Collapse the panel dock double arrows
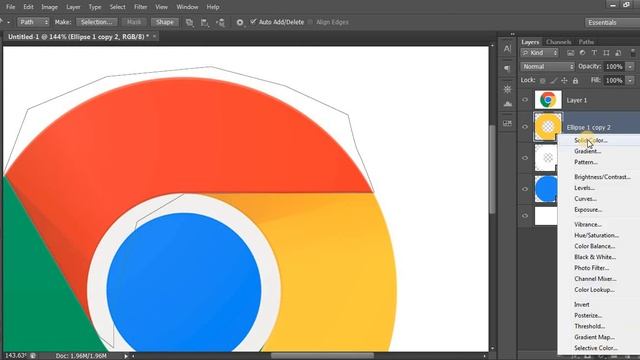This screenshot has height=360, width=640. pos(512,34)
